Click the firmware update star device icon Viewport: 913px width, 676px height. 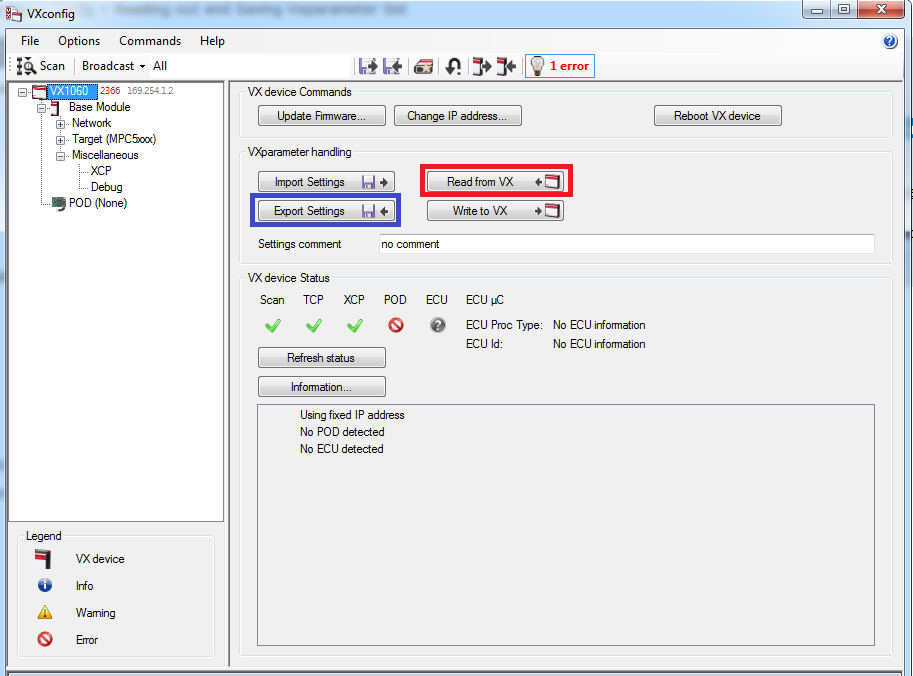tap(423, 66)
